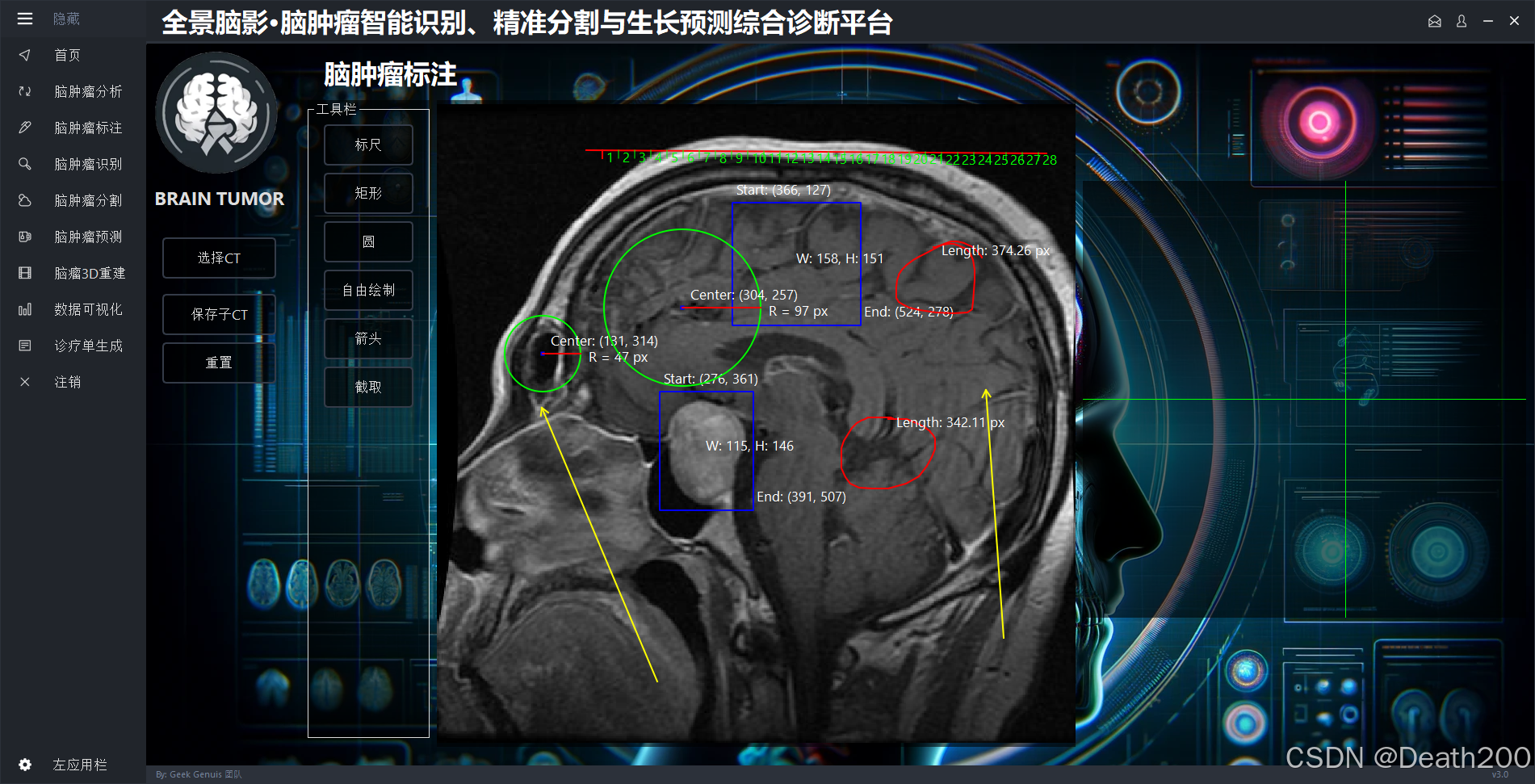The image size is (1535, 784).
Task: Switch to 脑肿瘤标注 page
Action: [x=88, y=128]
